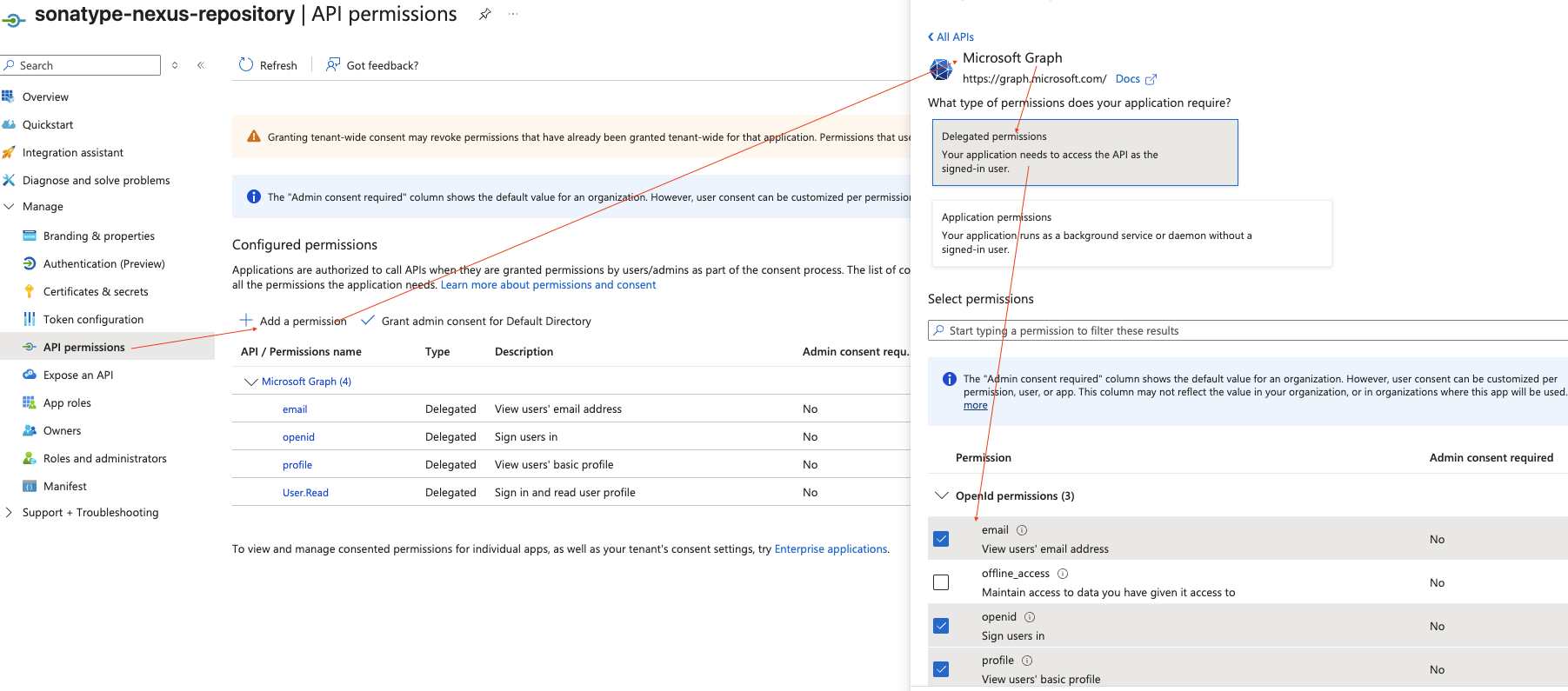
Task: Click the Roles and administrators icon
Action: pyautogui.click(x=30, y=458)
